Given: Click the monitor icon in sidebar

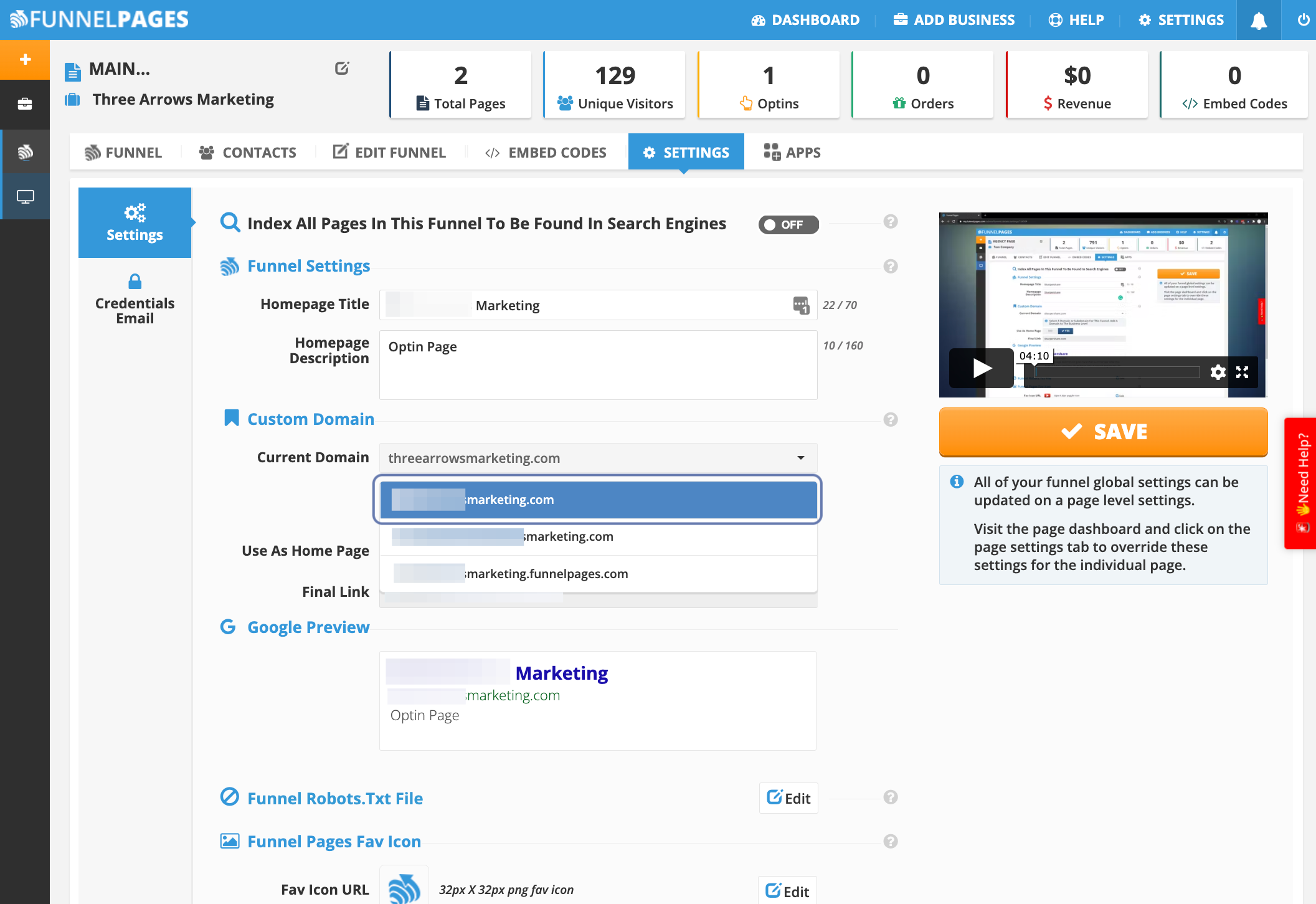Looking at the screenshot, I should 25,197.
